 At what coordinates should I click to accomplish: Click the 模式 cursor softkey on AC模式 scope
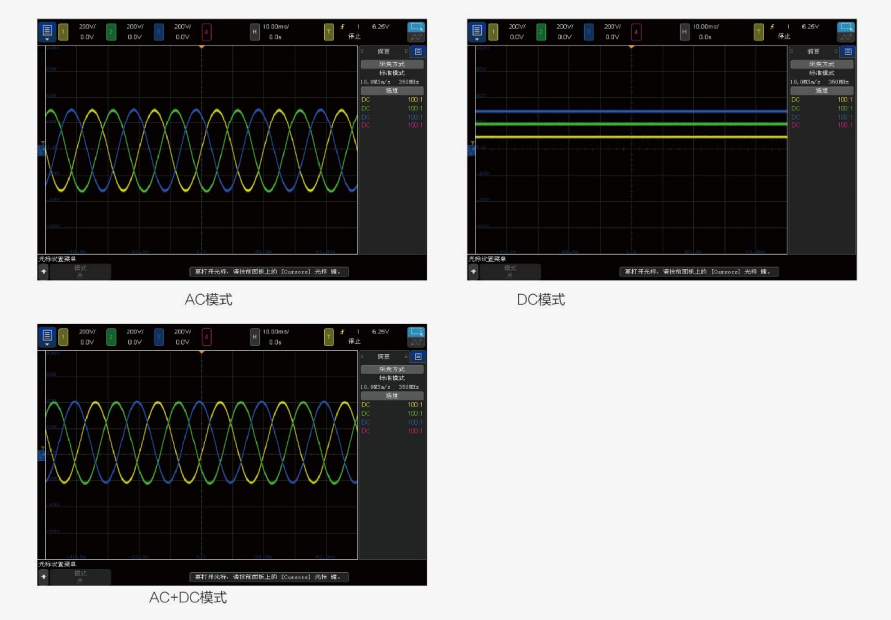click(80, 272)
